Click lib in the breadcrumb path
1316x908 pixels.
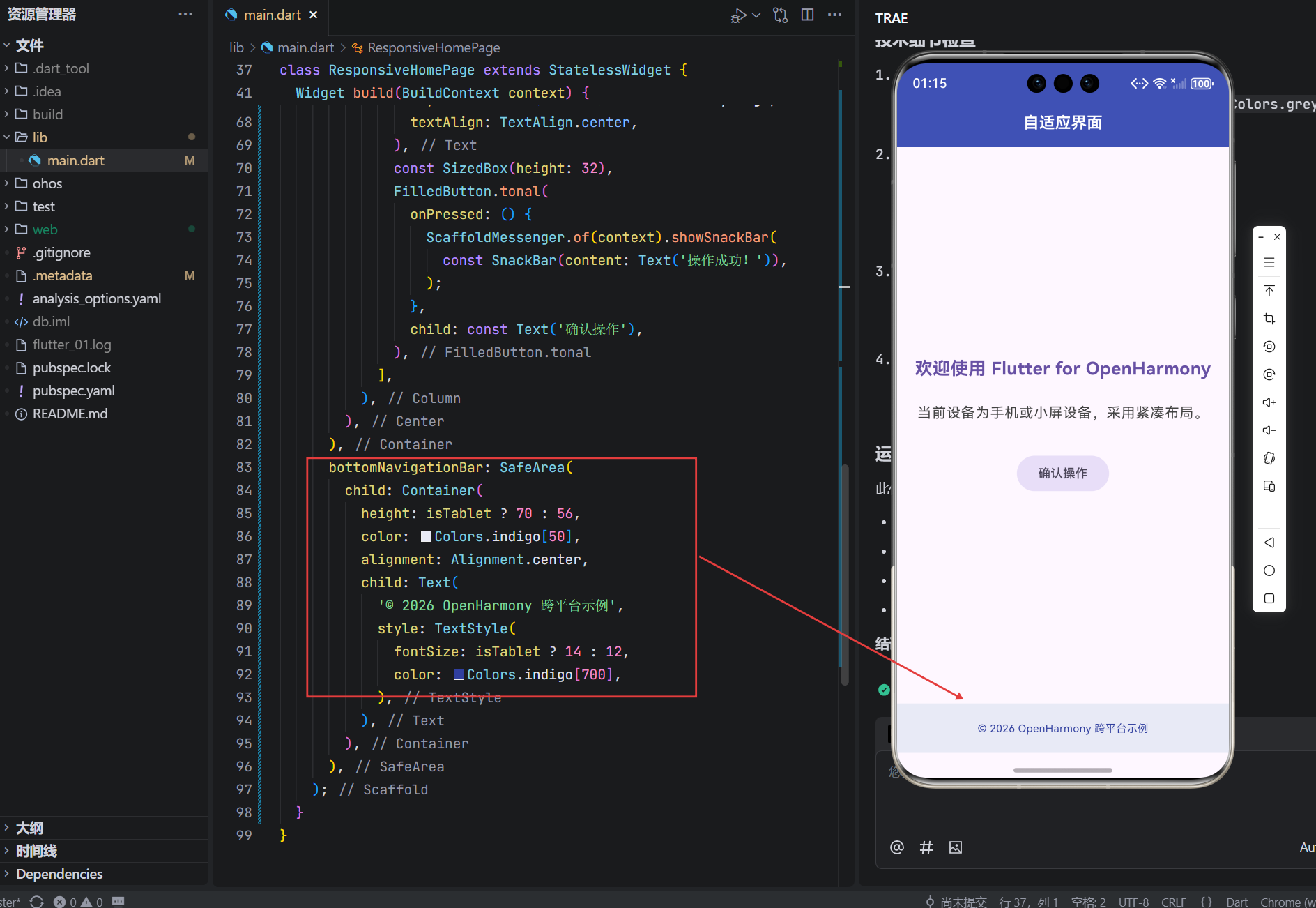coord(236,47)
